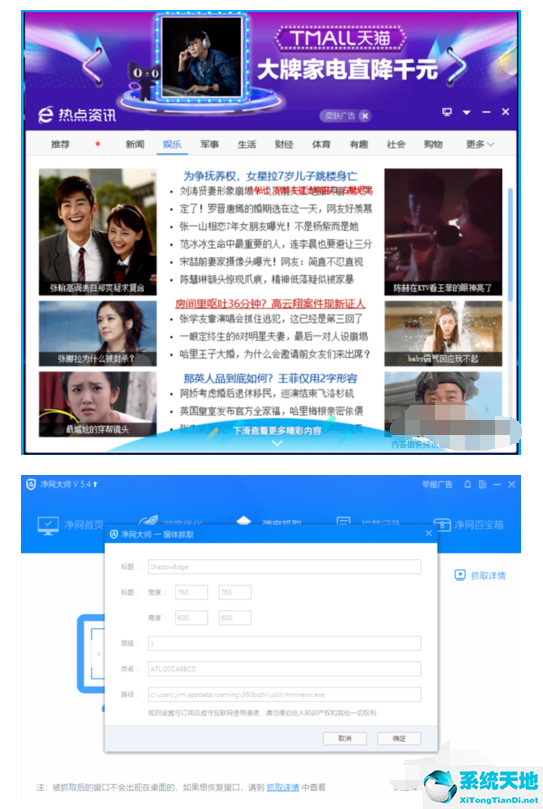Open article 张一山相恋7年女朋友曝光

point(268,226)
